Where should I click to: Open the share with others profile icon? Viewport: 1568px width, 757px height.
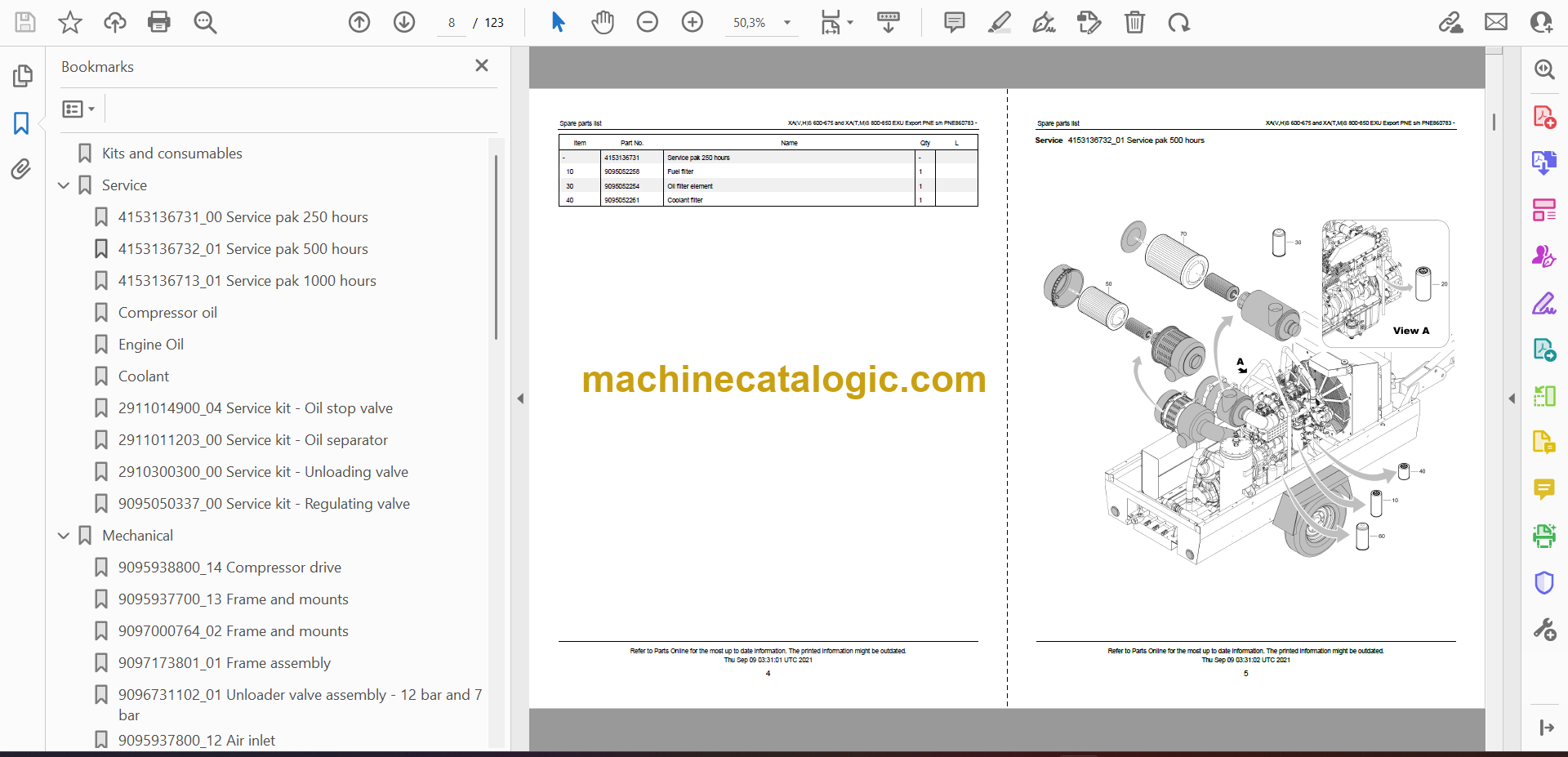1541,22
